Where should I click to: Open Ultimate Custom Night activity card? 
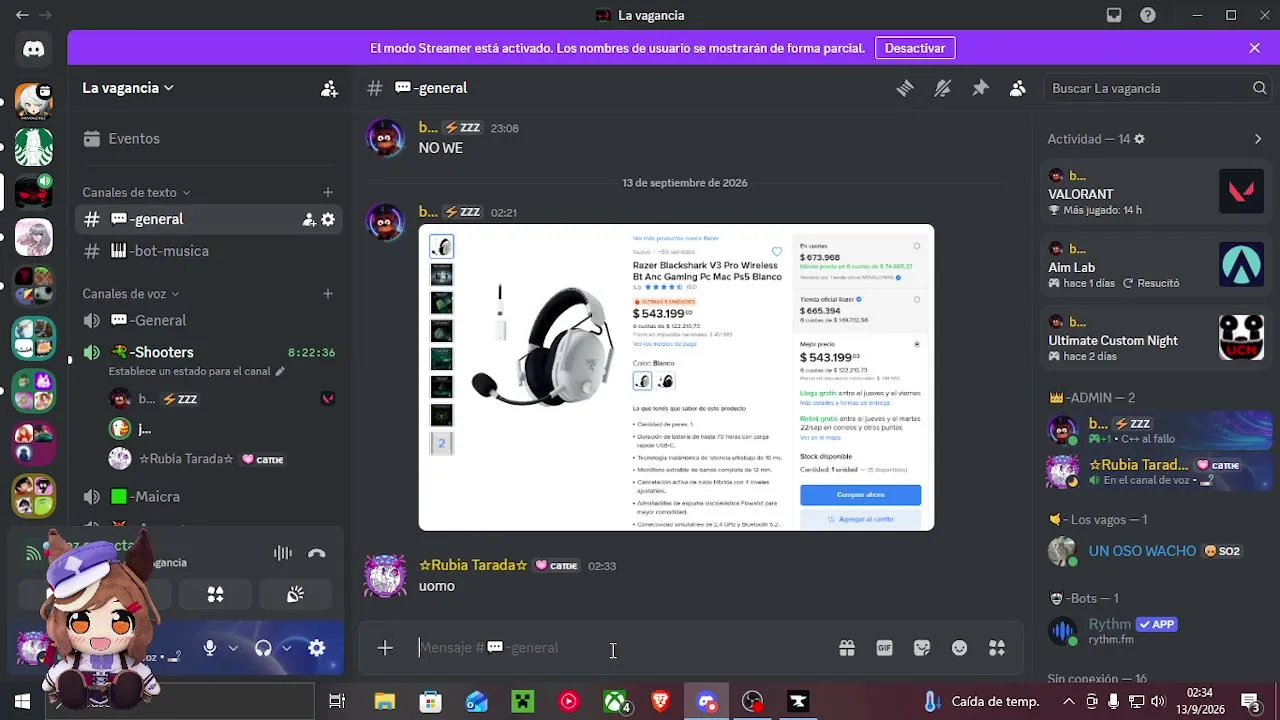pyautogui.click(x=1156, y=337)
